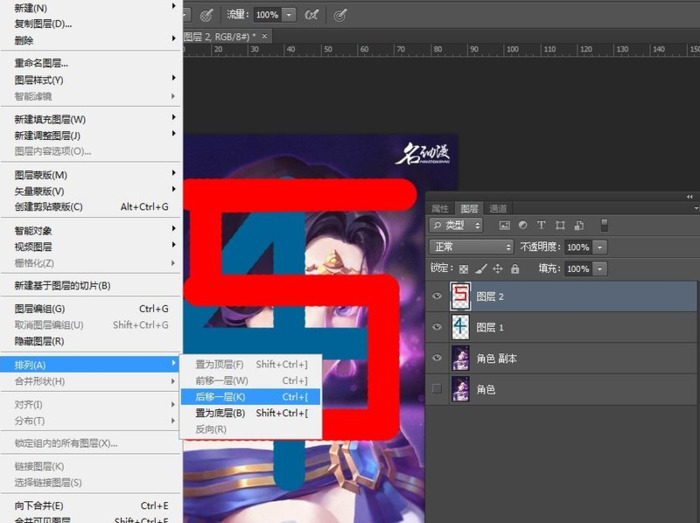The height and width of the screenshot is (523, 700).
Task: Enable airbrush mode icon next to flow
Action: point(311,15)
